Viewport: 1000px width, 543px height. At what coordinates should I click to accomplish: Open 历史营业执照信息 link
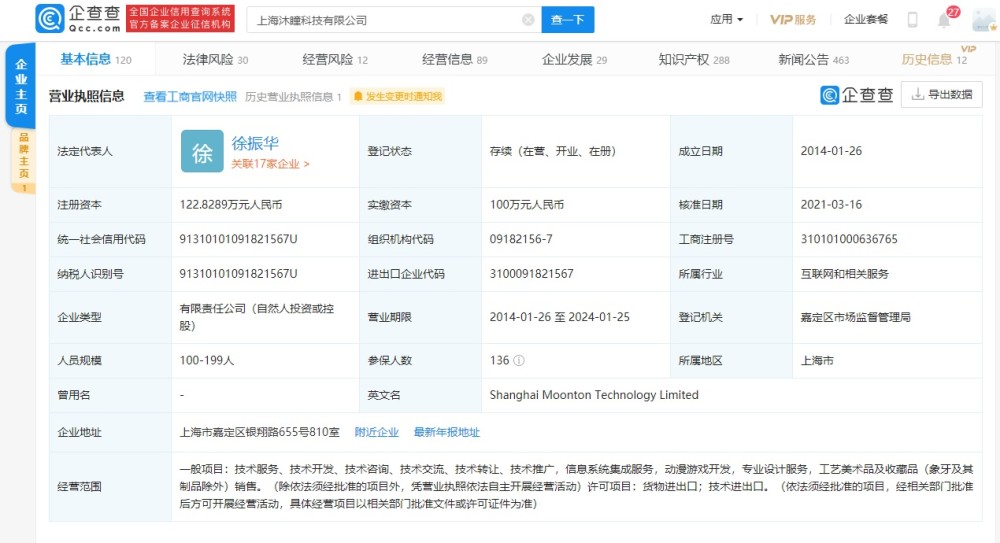(x=293, y=96)
